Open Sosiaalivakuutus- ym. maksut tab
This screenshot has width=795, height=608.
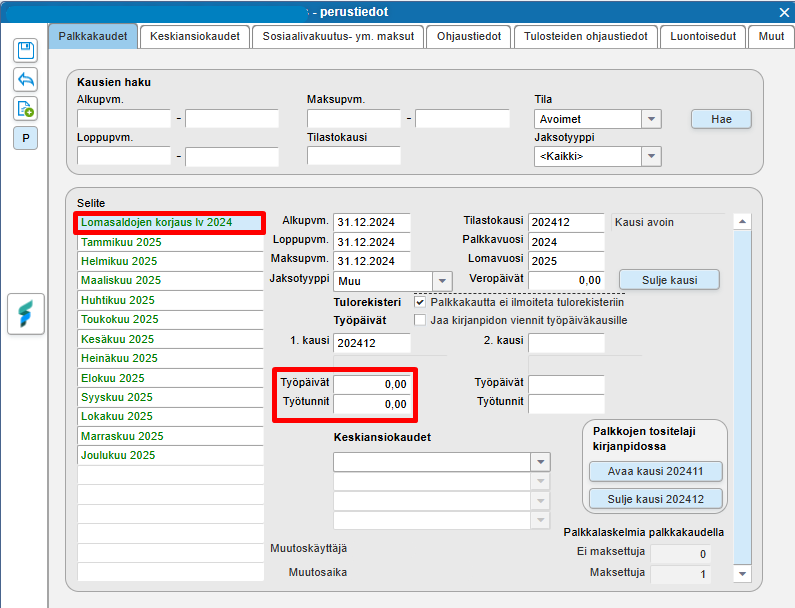click(338, 37)
